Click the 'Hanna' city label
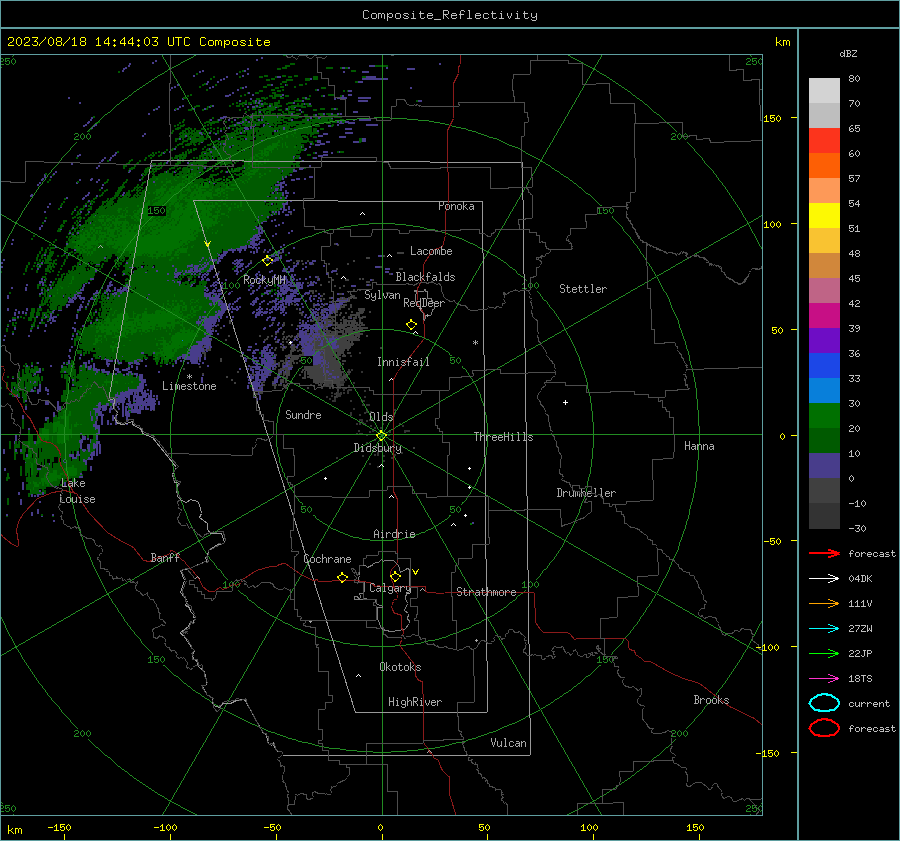 coord(699,446)
